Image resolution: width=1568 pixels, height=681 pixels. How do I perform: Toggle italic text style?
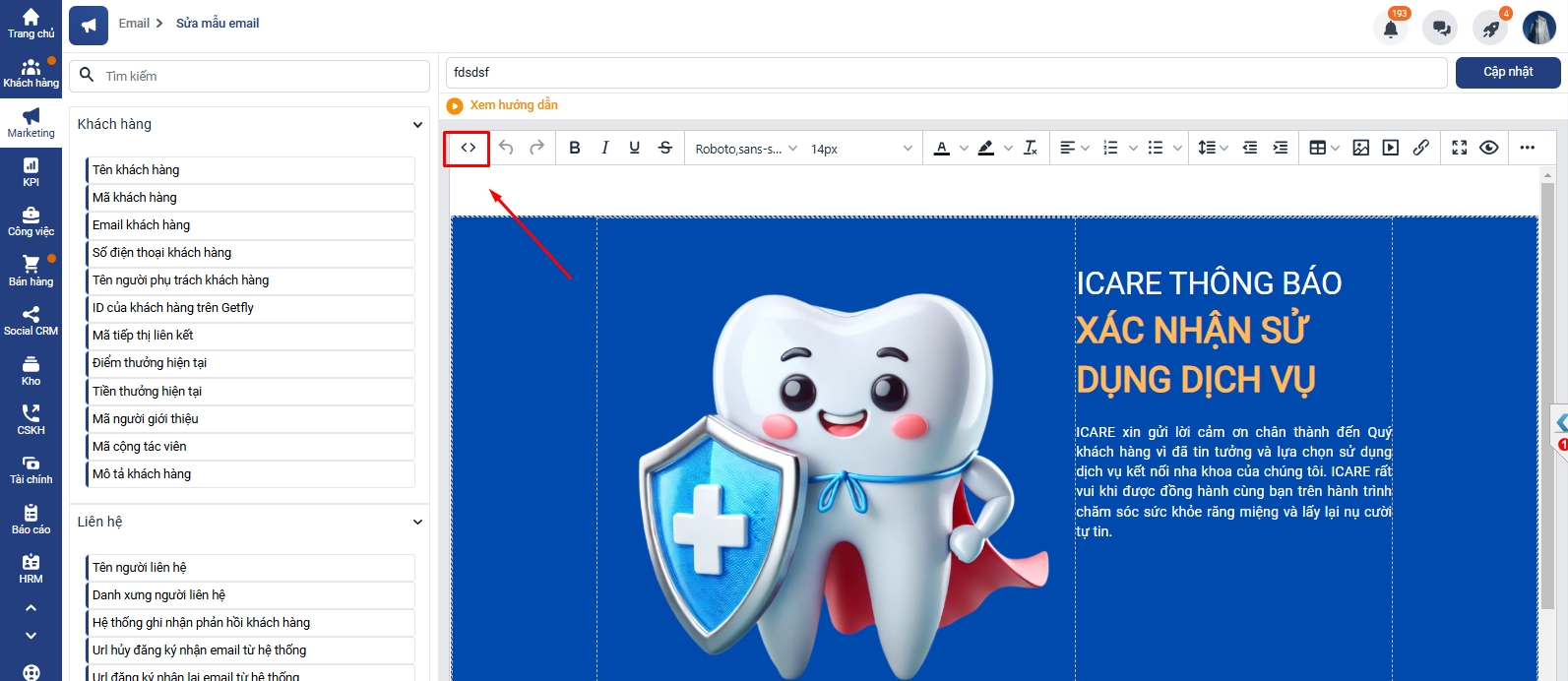click(x=604, y=148)
